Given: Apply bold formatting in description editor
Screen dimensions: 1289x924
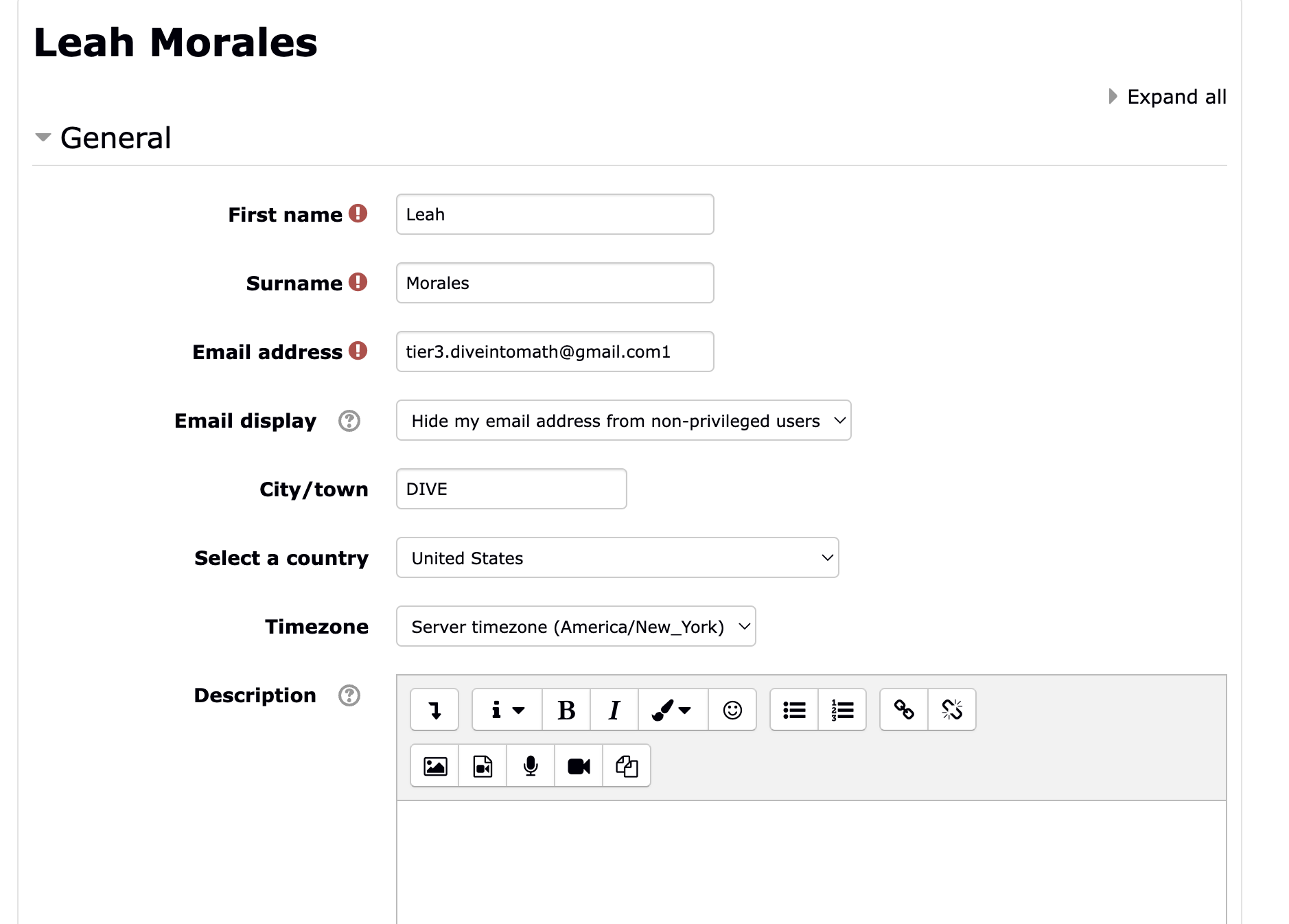Looking at the screenshot, I should [x=566, y=710].
